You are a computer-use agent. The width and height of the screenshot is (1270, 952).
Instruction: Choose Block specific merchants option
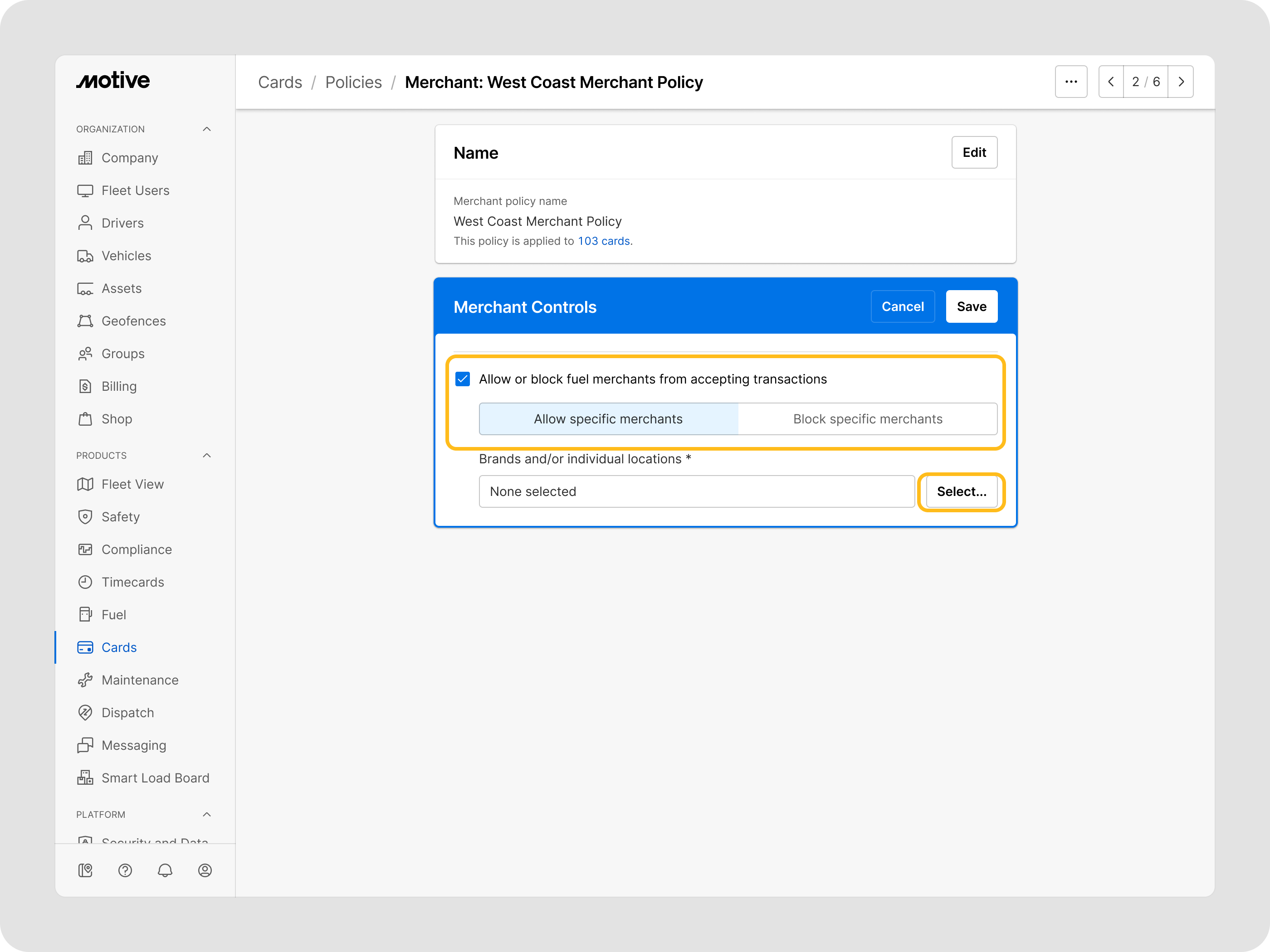tap(868, 419)
